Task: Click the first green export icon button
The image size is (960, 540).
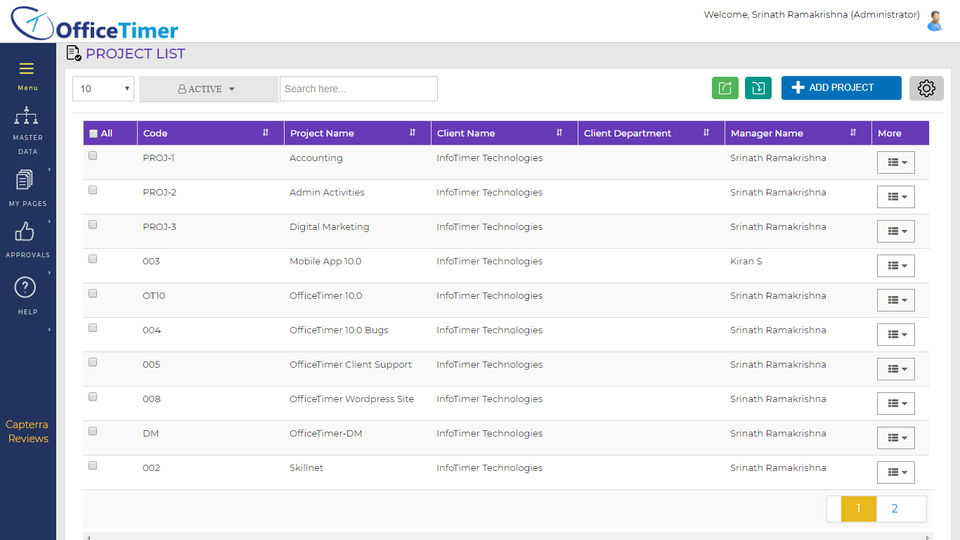Action: pos(725,88)
